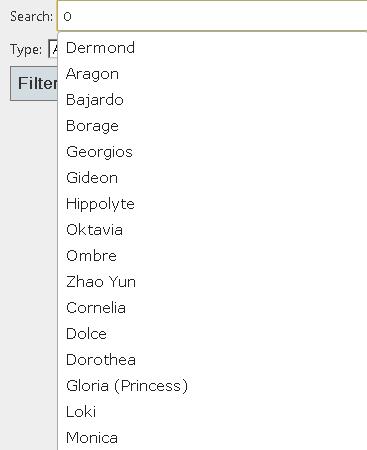Choose Gloria (Princess) from the list
The height and width of the screenshot is (450, 367).
212,386
